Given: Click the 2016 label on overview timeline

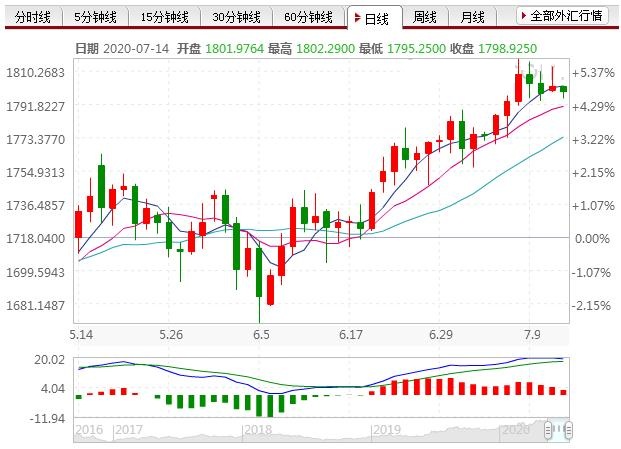Looking at the screenshot, I should [89, 430].
